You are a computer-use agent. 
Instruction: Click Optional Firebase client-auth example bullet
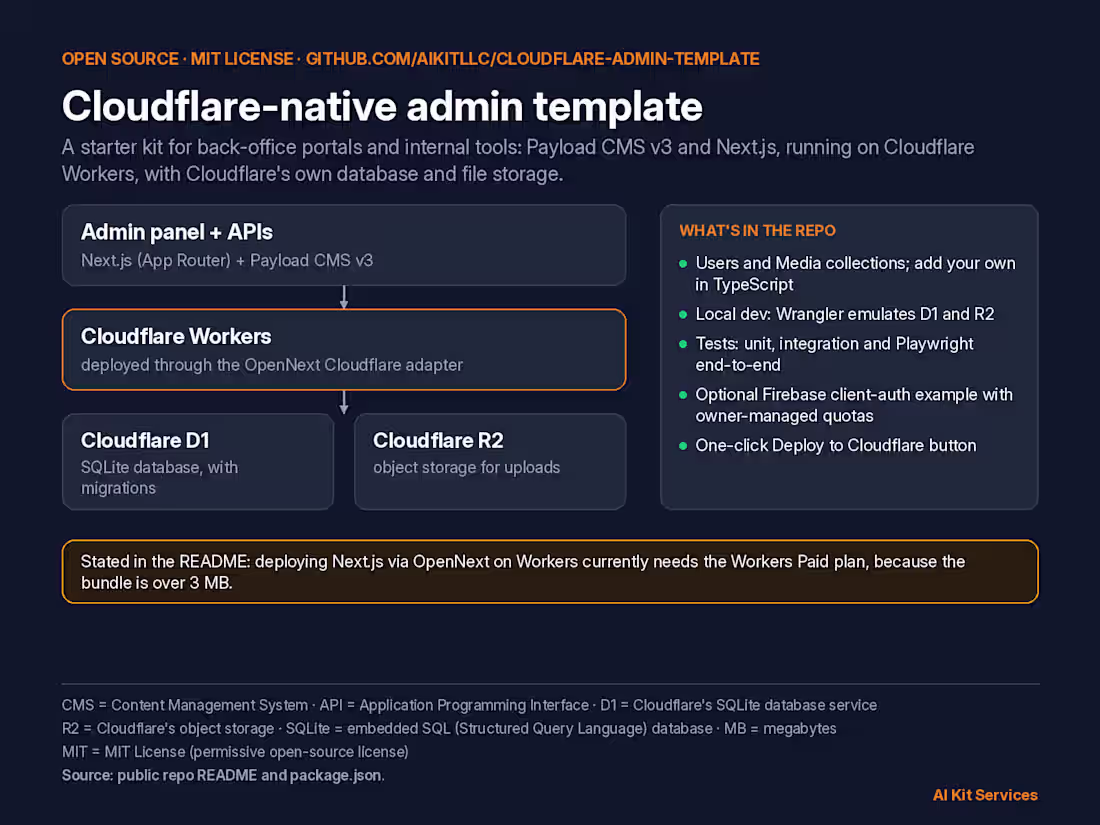tap(854, 405)
